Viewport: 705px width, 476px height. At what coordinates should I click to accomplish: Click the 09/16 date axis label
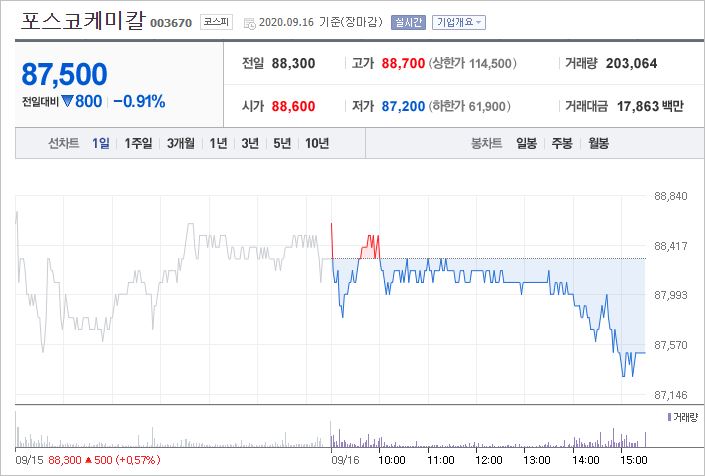pos(345,460)
